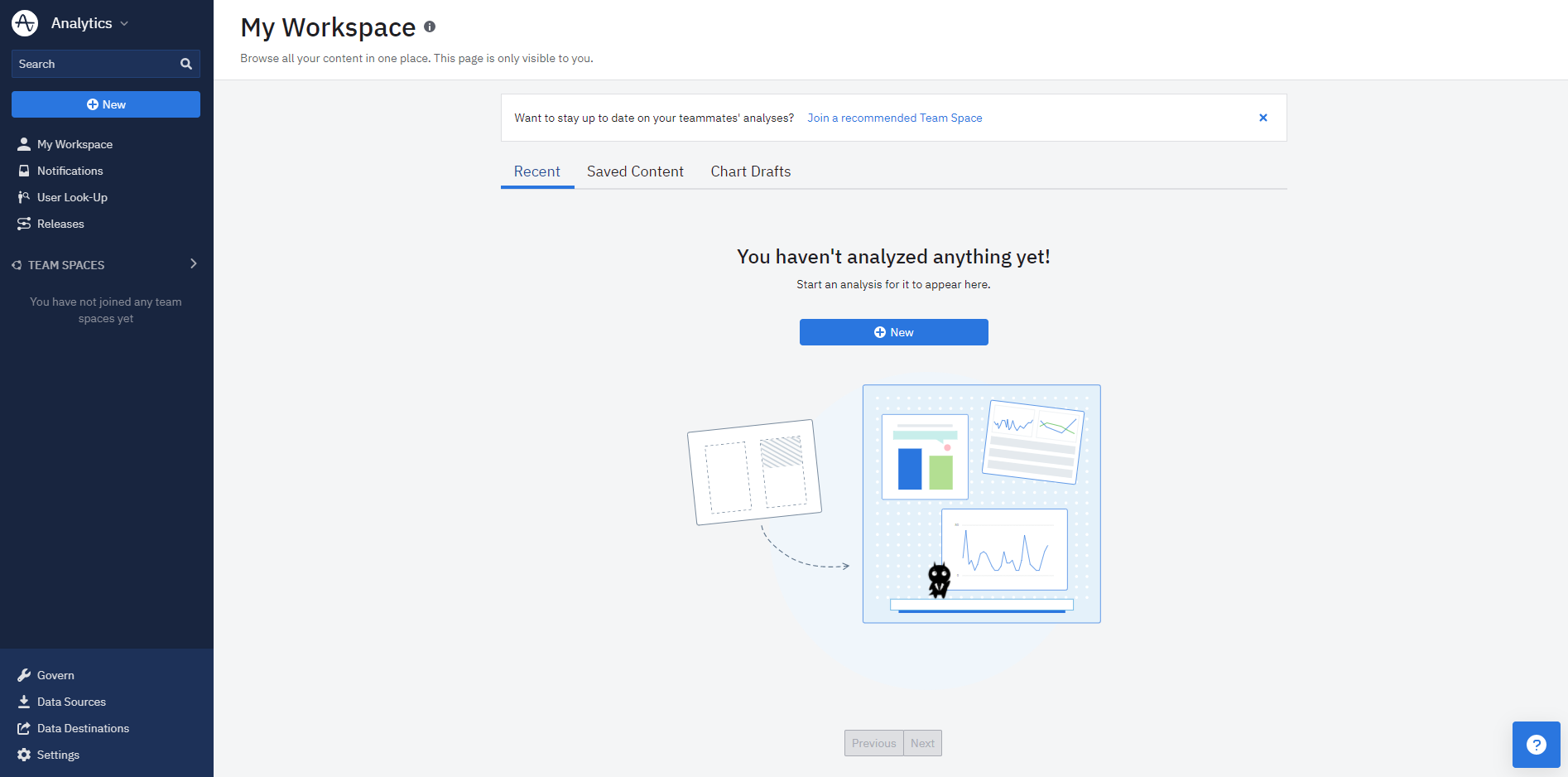Screen dimensions: 1568x777
Task: Click the User Look-Up icon
Action: (x=24, y=197)
